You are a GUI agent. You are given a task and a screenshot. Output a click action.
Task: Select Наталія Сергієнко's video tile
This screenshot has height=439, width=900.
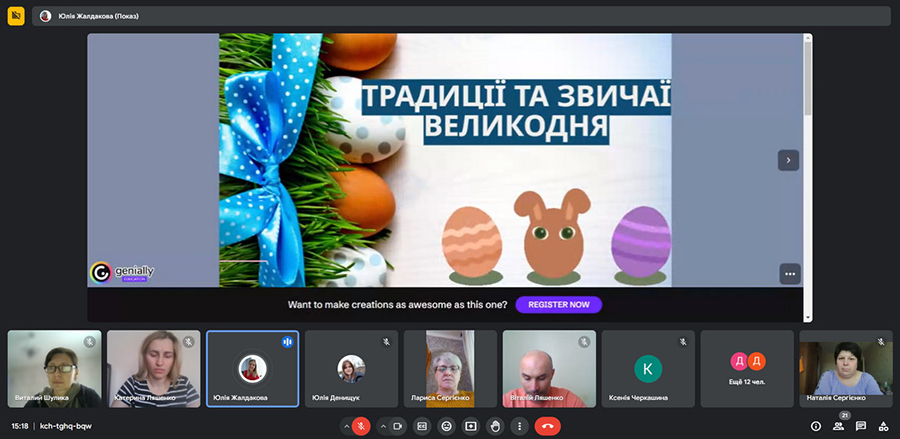(x=846, y=368)
